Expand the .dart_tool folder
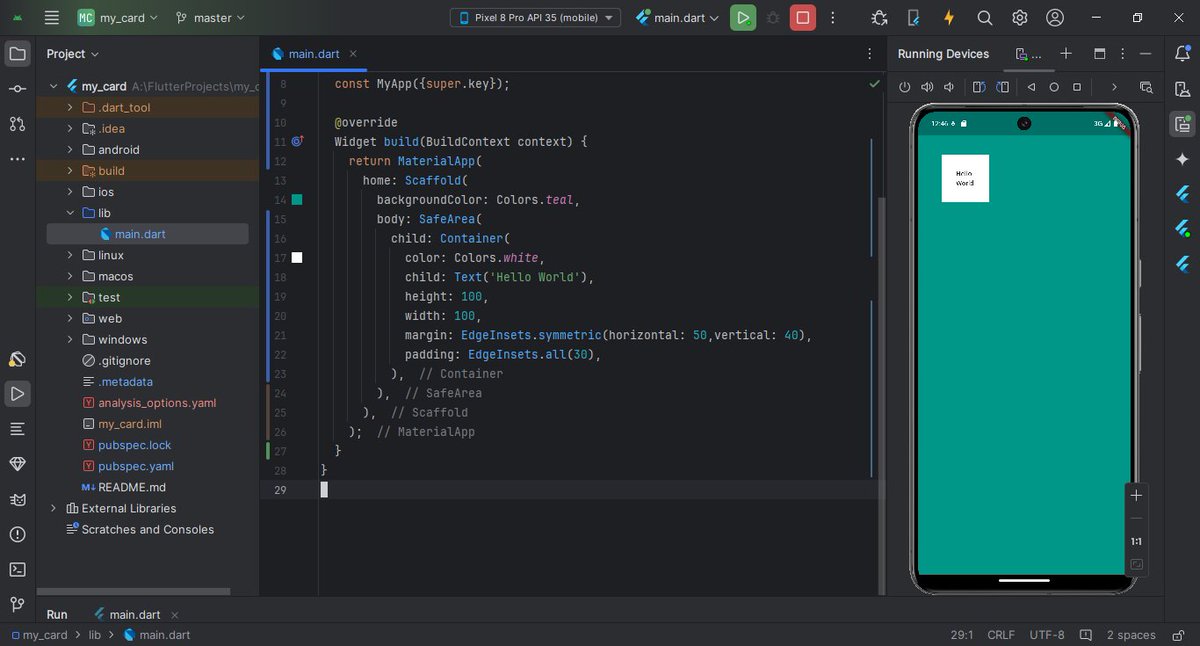 [x=70, y=108]
